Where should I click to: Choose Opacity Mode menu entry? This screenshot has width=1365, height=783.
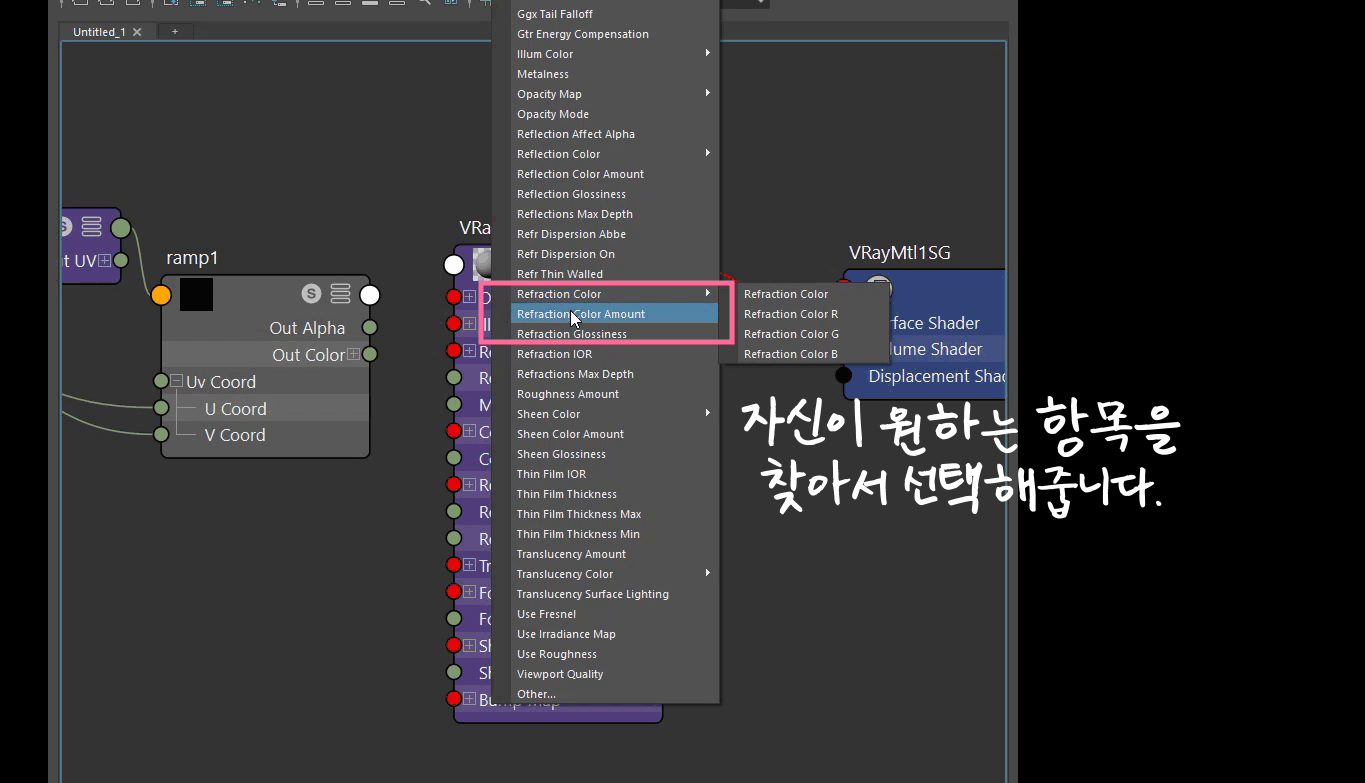pyautogui.click(x=615, y=114)
